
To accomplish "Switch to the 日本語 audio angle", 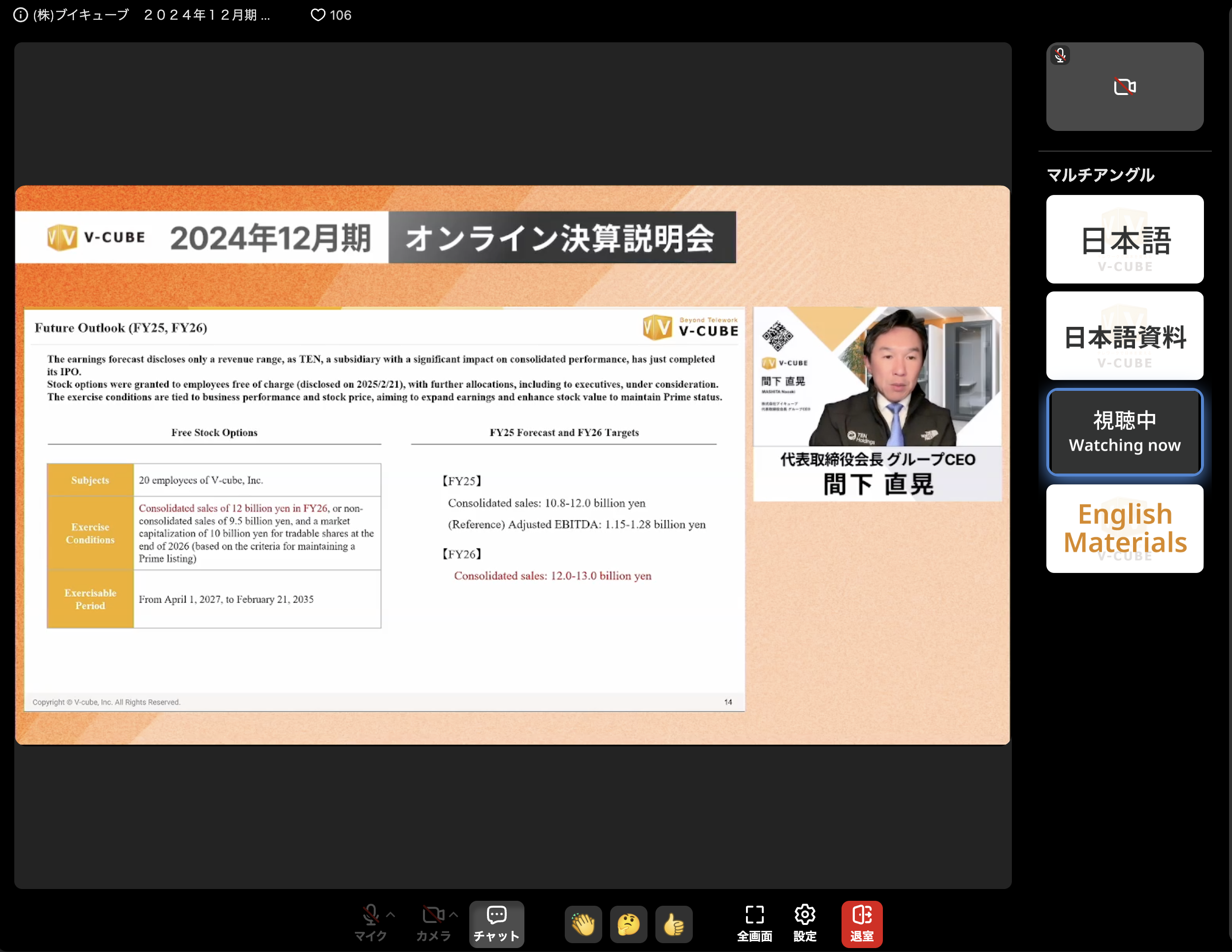I will pos(1124,239).
